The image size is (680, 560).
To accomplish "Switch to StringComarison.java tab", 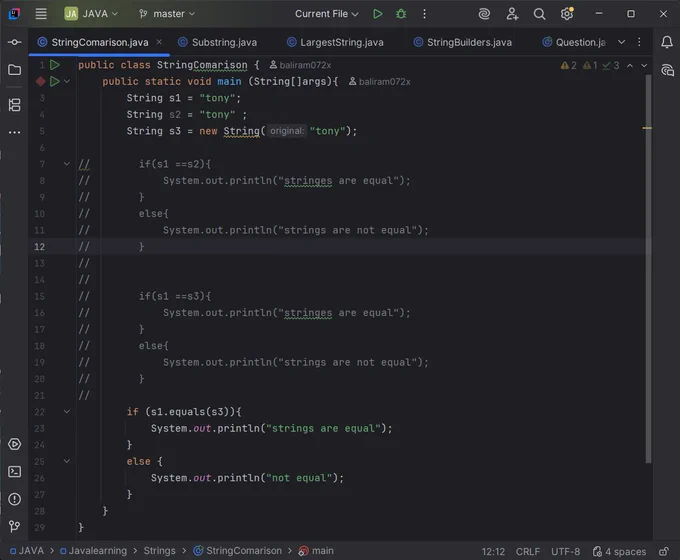I will tap(100, 42).
